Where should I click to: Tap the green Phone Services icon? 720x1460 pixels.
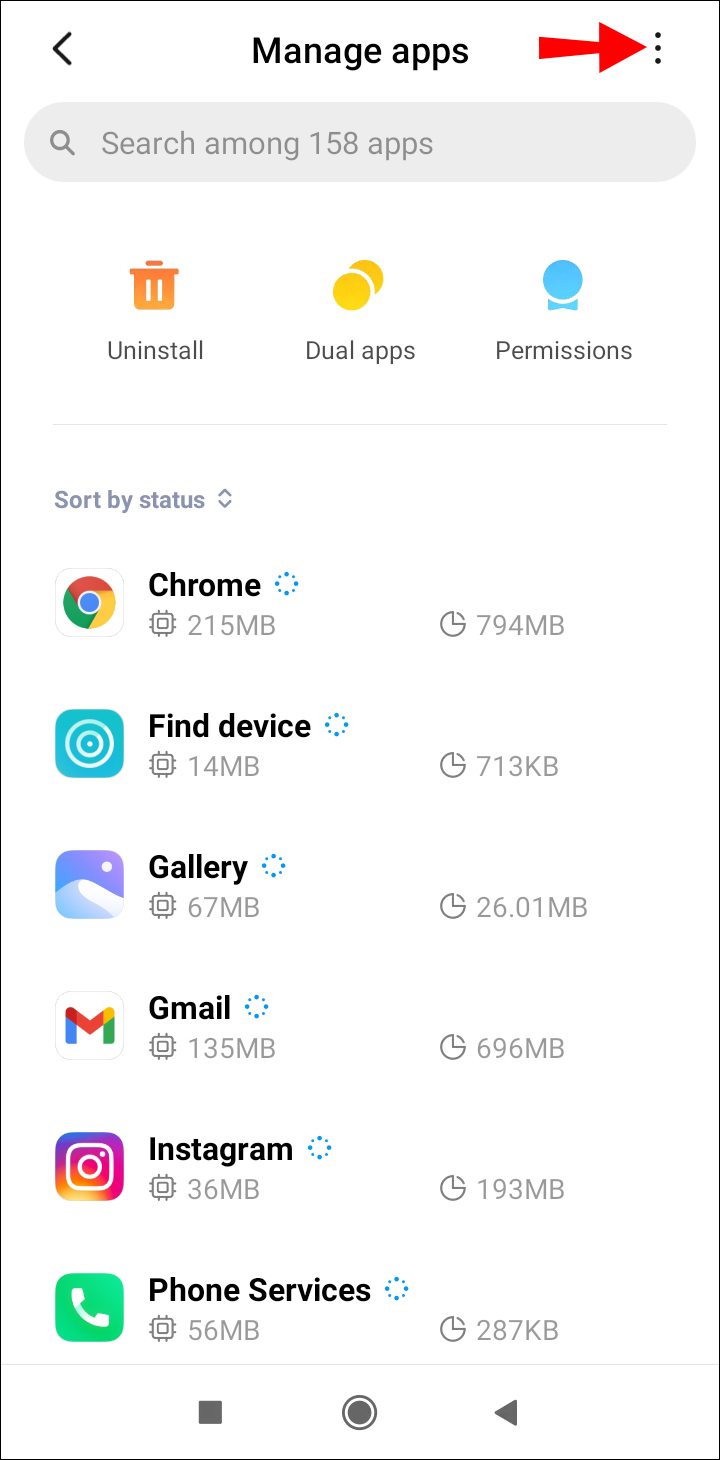click(x=89, y=1308)
